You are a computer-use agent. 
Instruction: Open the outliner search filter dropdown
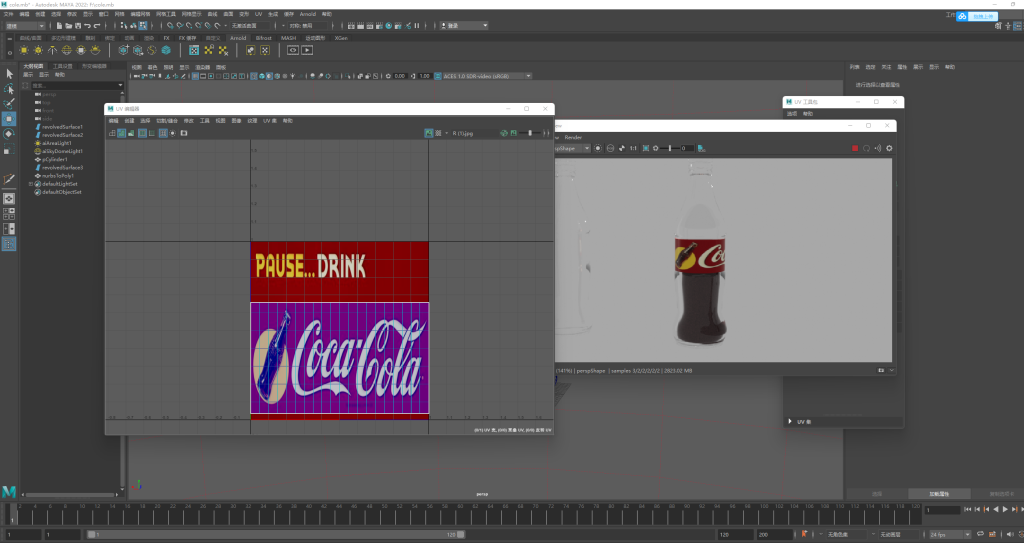tap(120, 85)
